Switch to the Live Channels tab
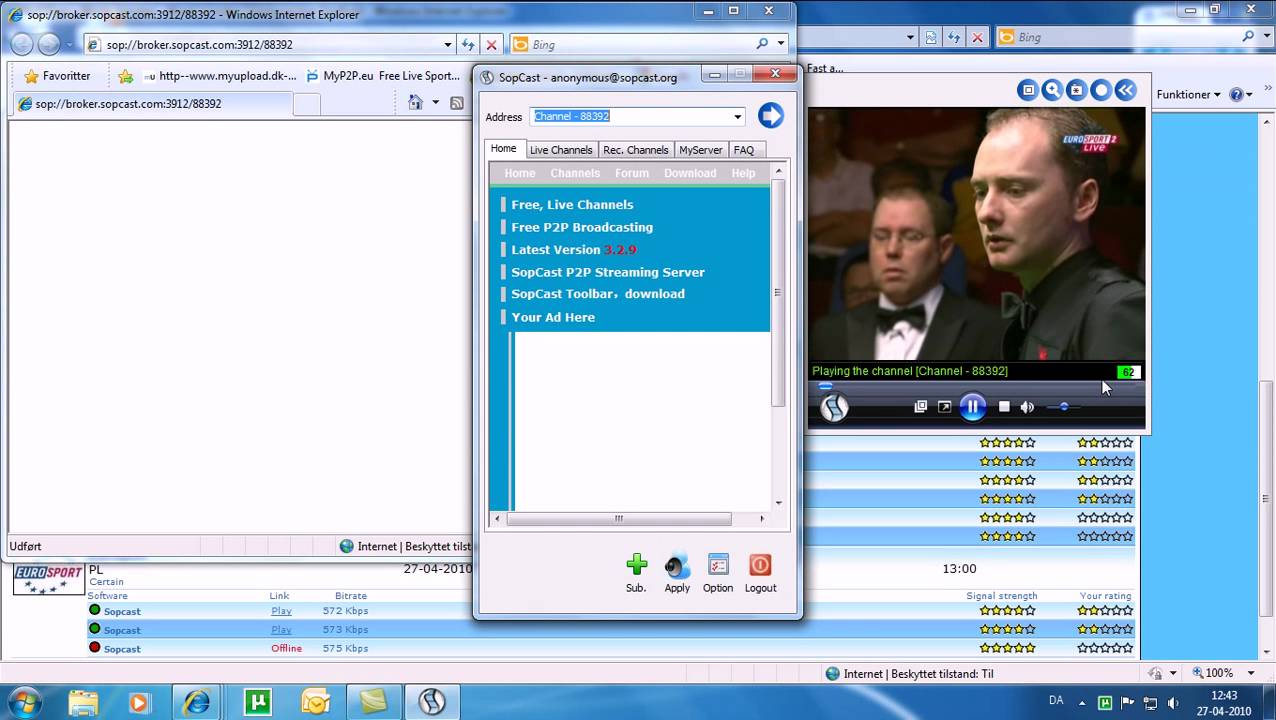1276x720 pixels. coord(561,150)
